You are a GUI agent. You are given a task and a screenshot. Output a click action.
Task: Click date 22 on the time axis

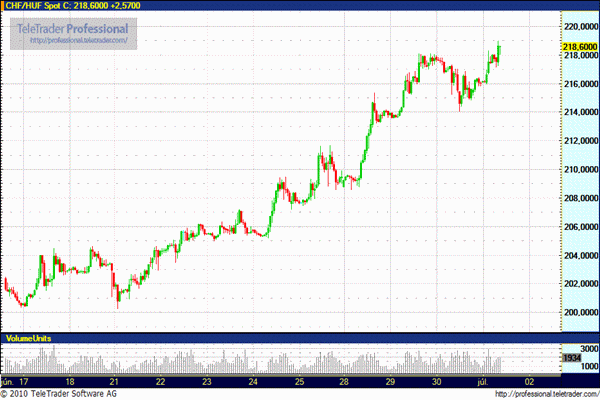pyautogui.click(x=160, y=382)
